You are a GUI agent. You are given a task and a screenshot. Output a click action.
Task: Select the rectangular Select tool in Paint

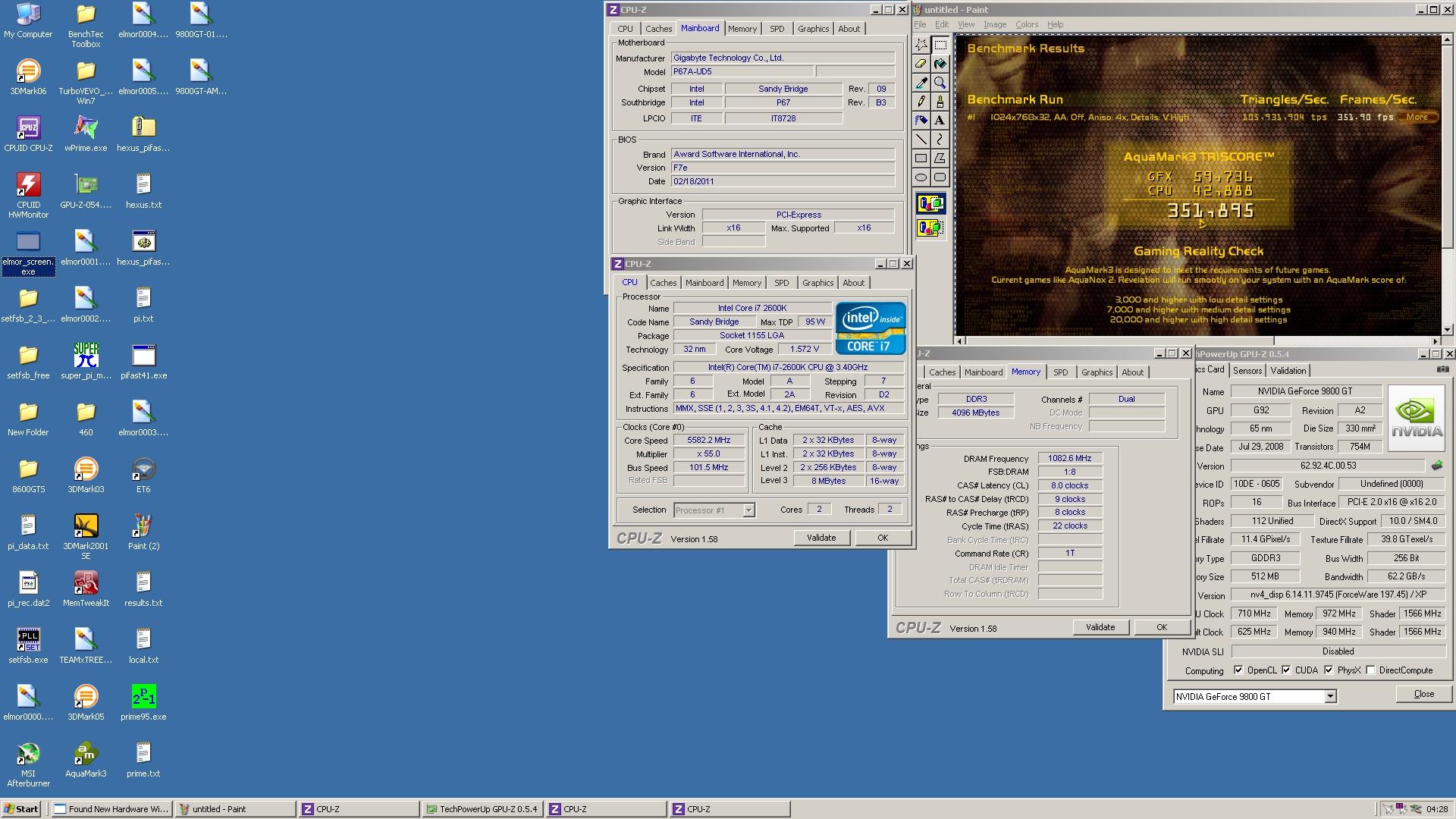940,45
